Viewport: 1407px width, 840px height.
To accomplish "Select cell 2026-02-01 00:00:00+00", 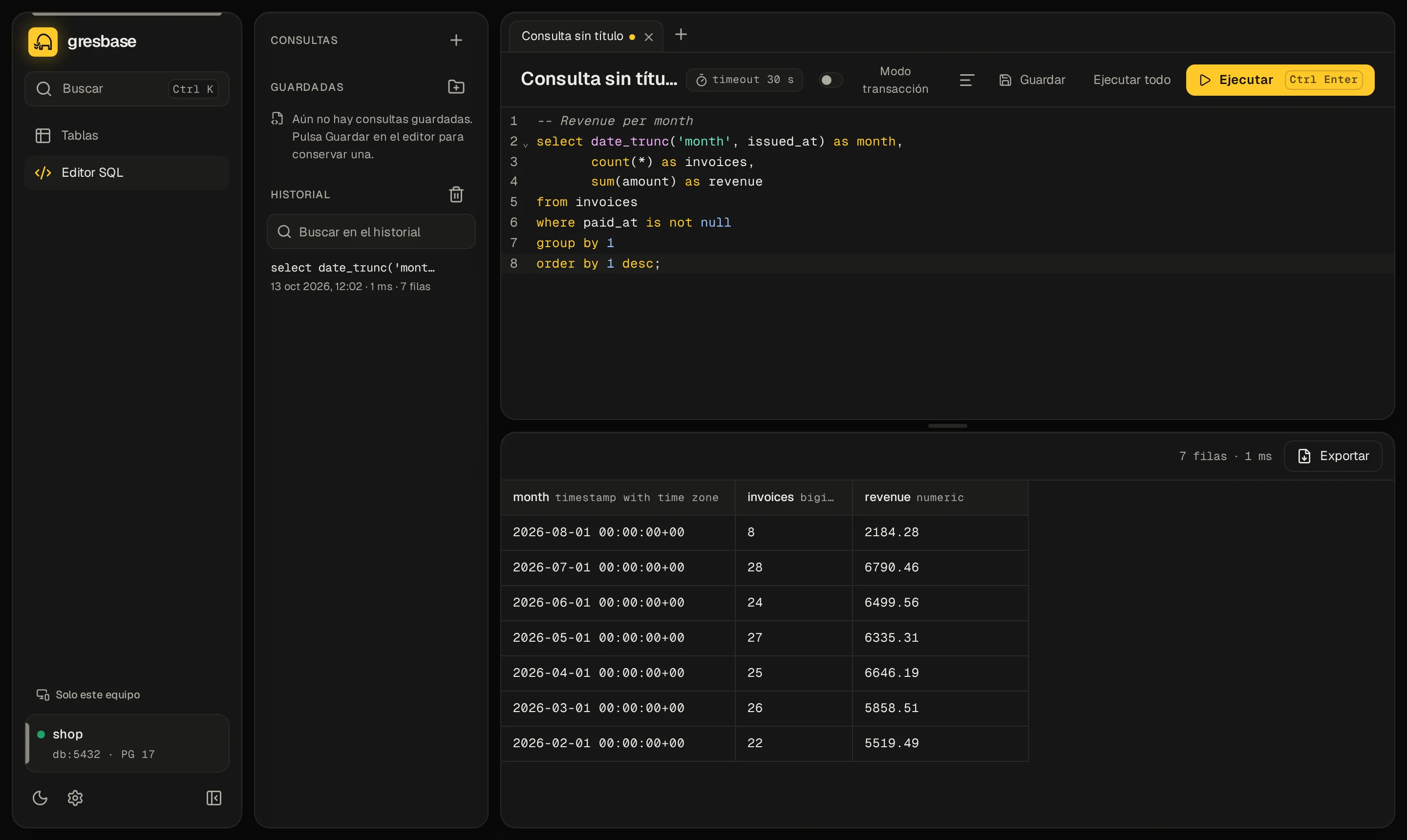I will (x=618, y=743).
